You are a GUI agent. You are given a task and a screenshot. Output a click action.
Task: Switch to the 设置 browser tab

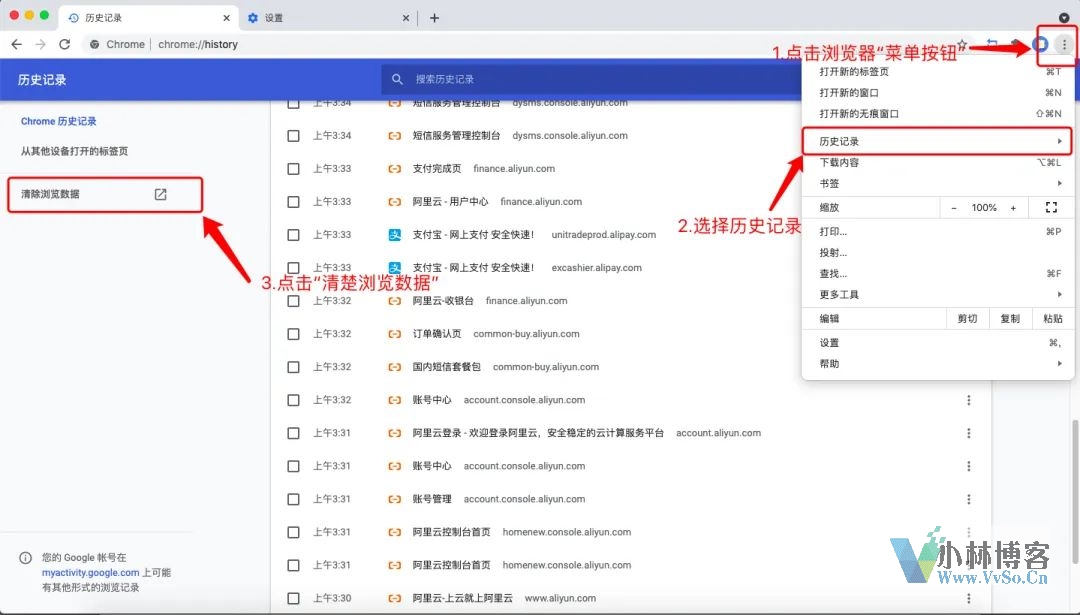[328, 18]
